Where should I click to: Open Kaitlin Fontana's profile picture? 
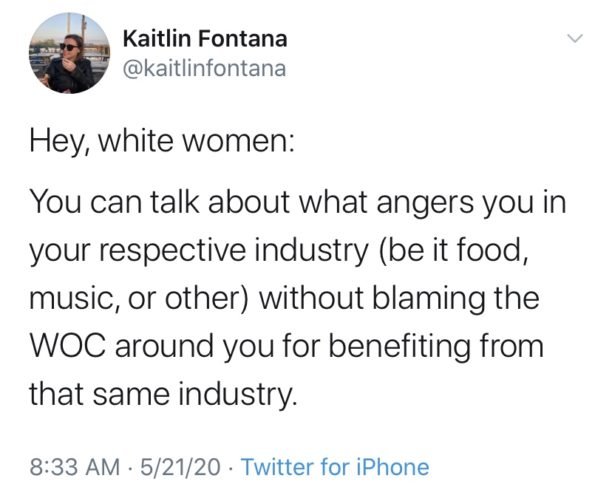click(x=69, y=53)
